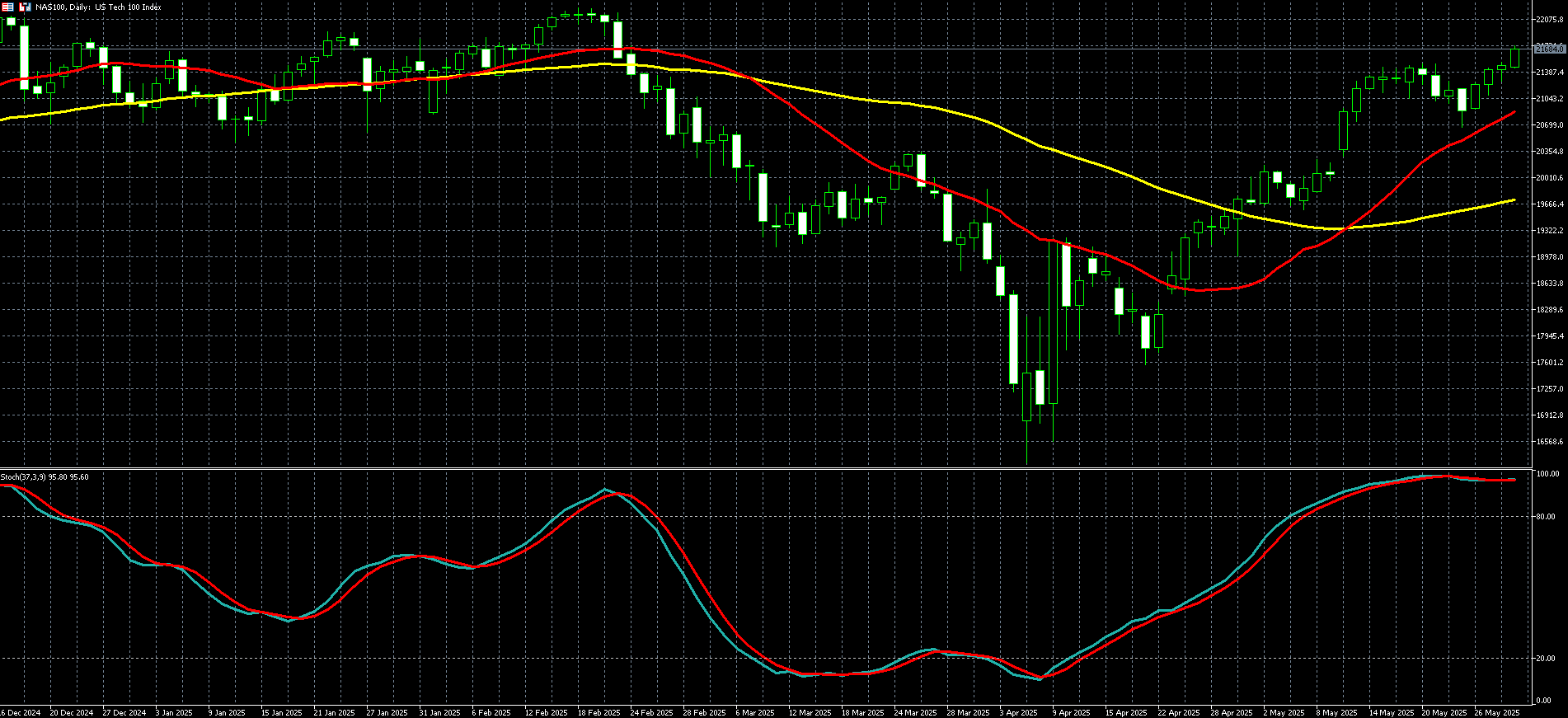Click the 20699.0 price scale label
The height and width of the screenshot is (718, 1568).
tap(1549, 125)
